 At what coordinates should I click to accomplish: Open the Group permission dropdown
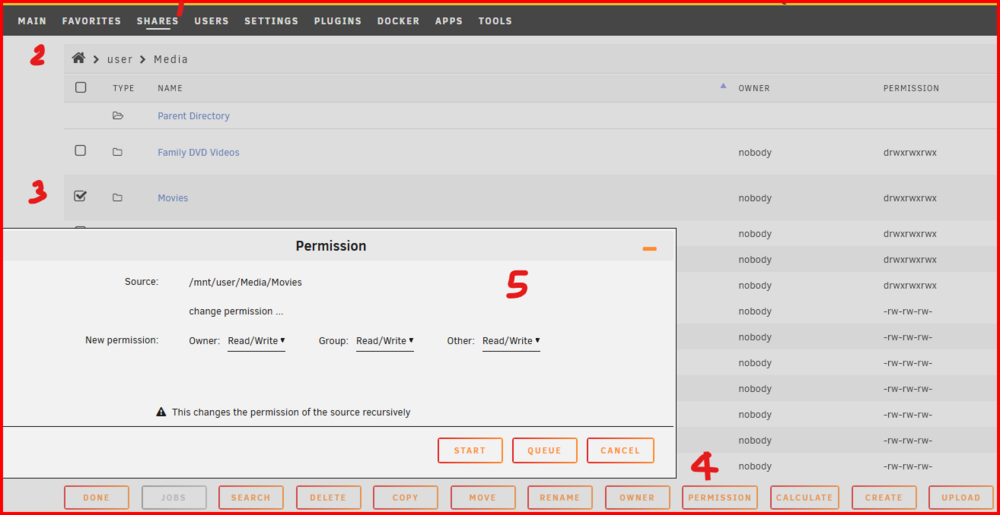pos(385,341)
